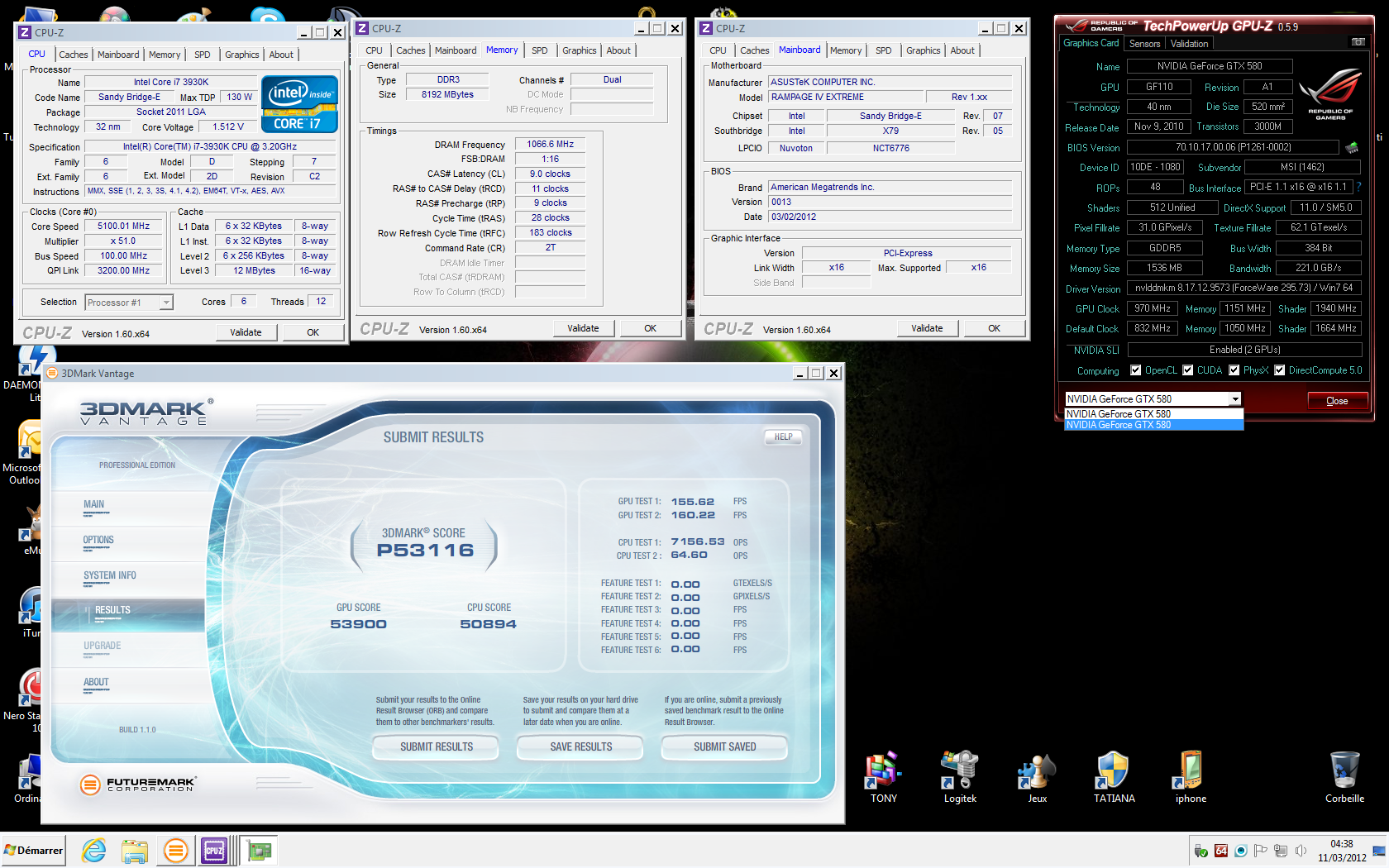
Task: Switch to 3DMark Vantage orange taskbar icon
Action: coord(175,850)
